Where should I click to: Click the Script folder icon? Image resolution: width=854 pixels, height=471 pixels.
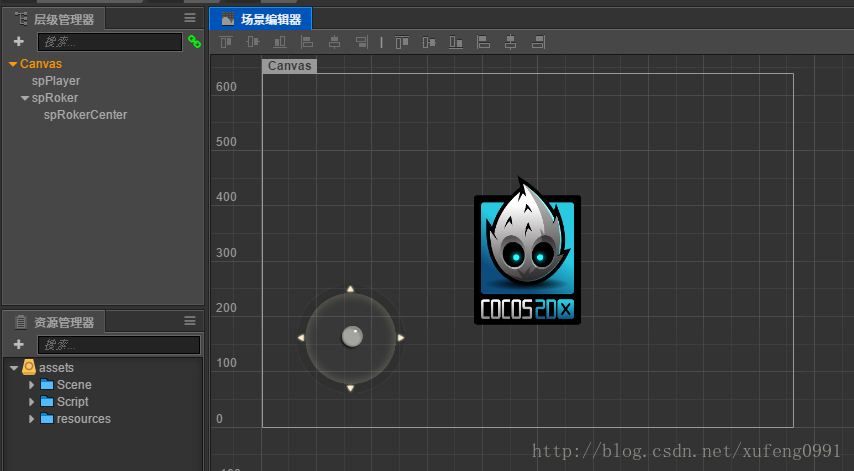tap(47, 401)
